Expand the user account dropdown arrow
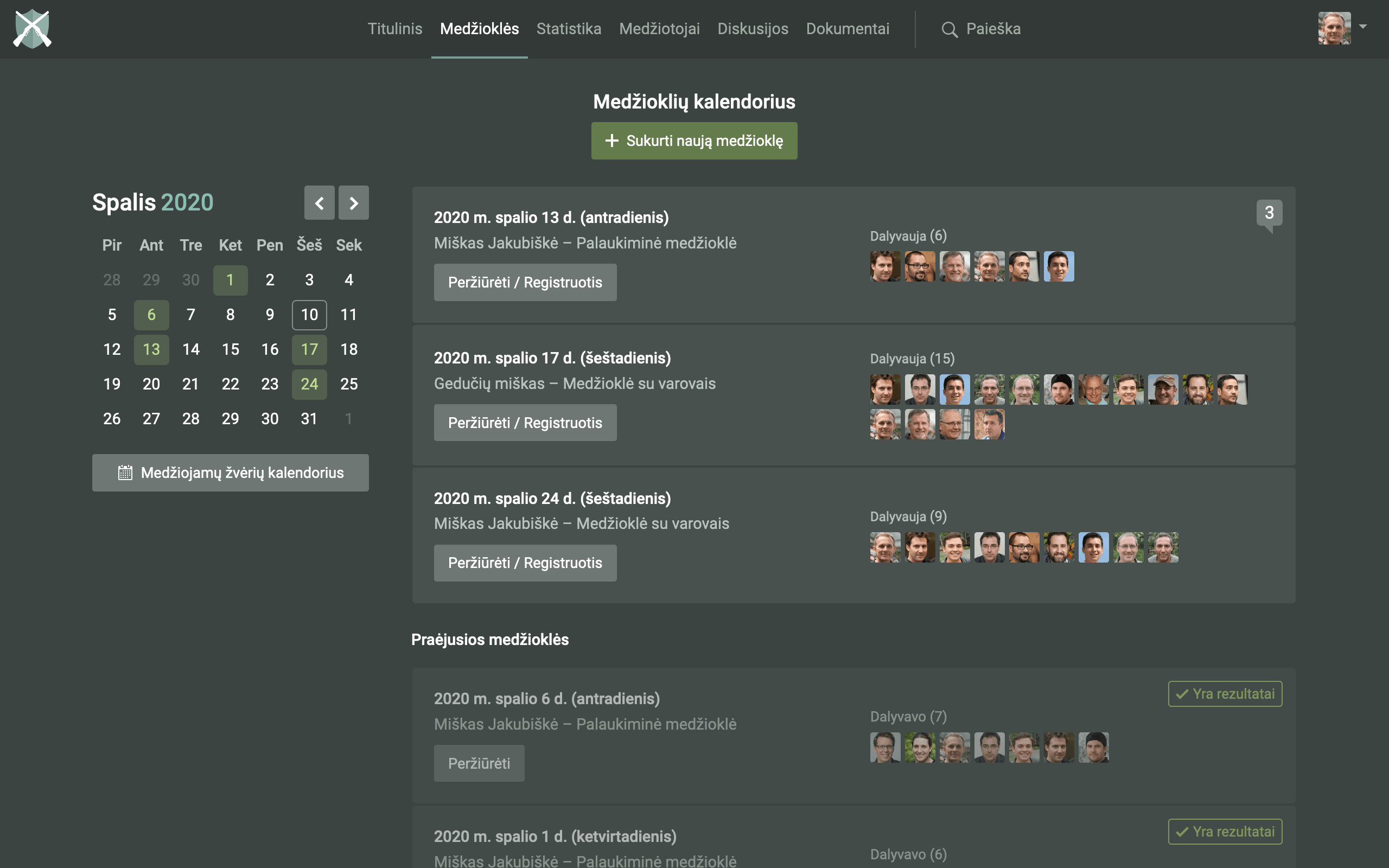1389x868 pixels. (1363, 27)
